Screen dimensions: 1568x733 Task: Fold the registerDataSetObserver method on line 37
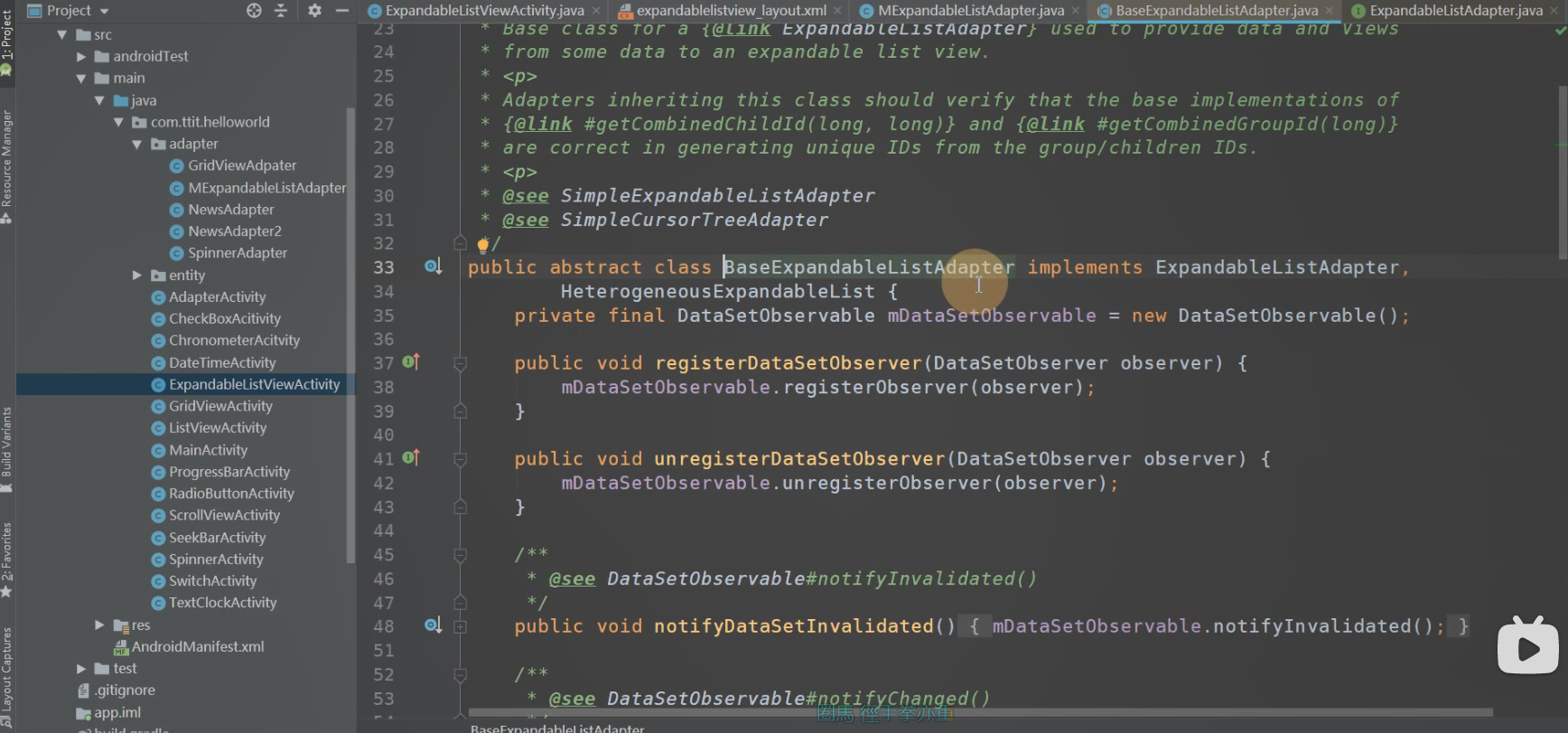460,363
